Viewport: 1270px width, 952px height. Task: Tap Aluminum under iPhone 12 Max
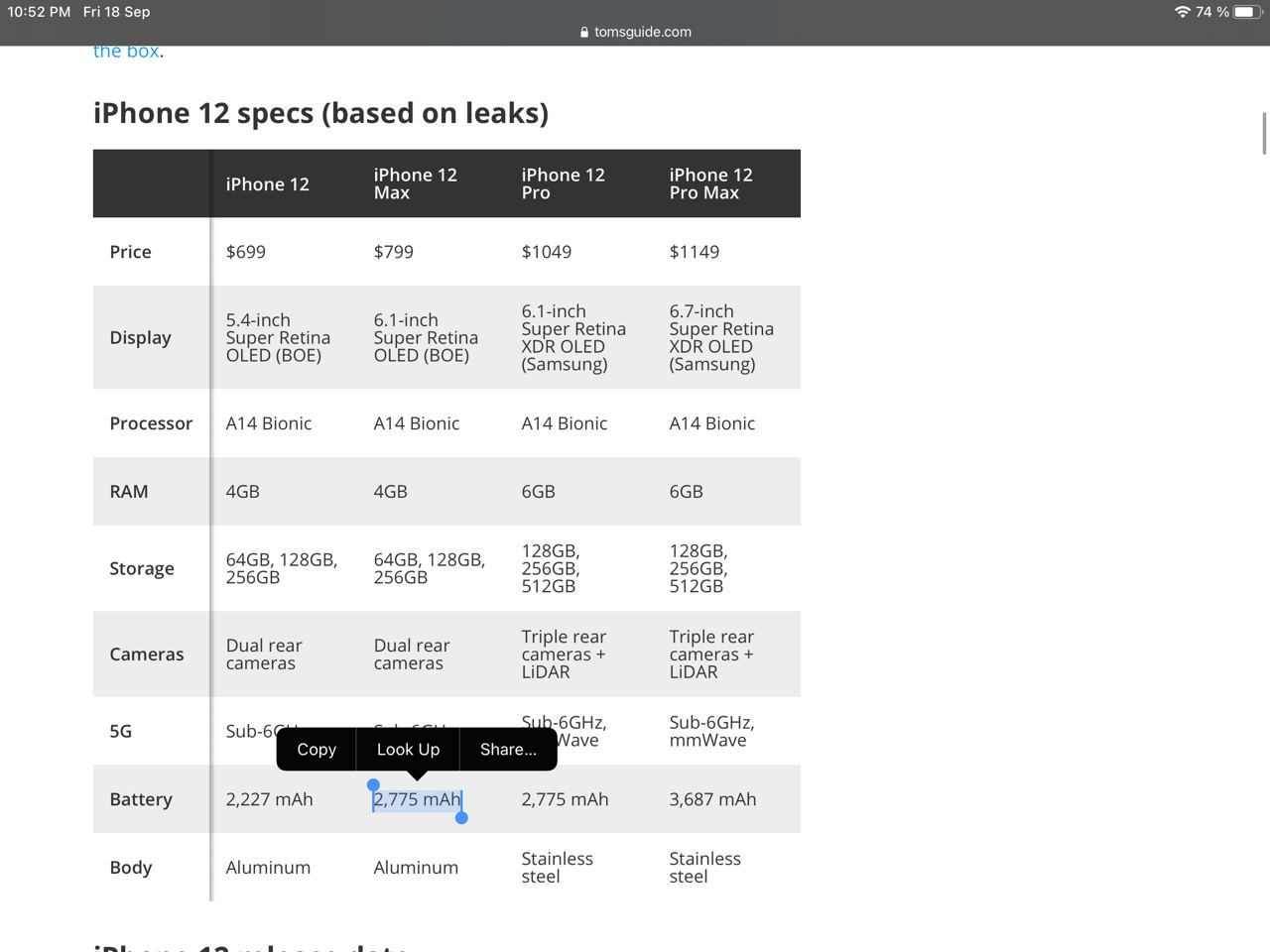click(x=417, y=868)
